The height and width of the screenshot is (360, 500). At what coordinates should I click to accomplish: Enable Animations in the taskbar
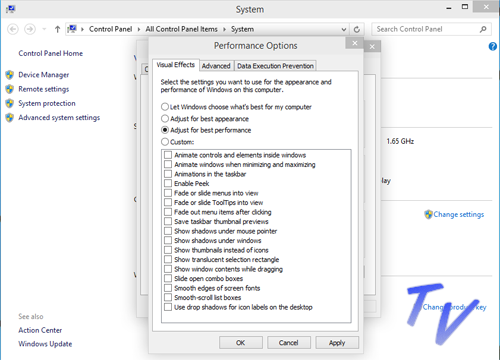click(x=168, y=174)
